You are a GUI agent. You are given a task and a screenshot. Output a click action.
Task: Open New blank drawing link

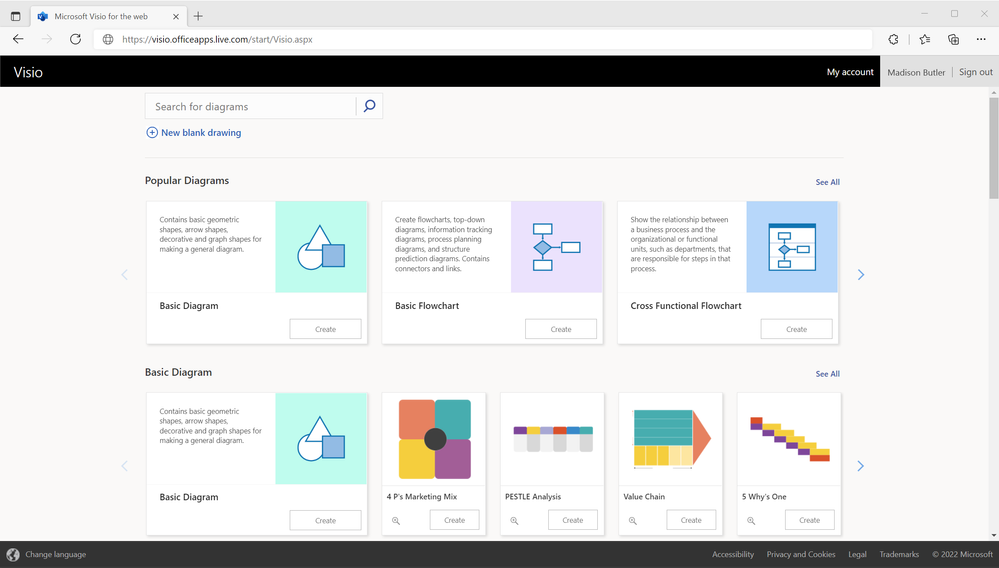(201, 132)
